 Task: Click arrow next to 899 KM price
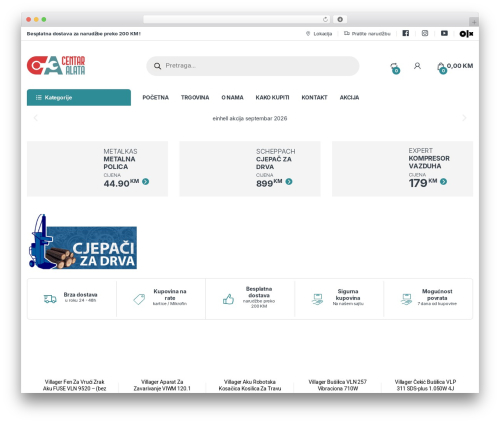(x=289, y=182)
